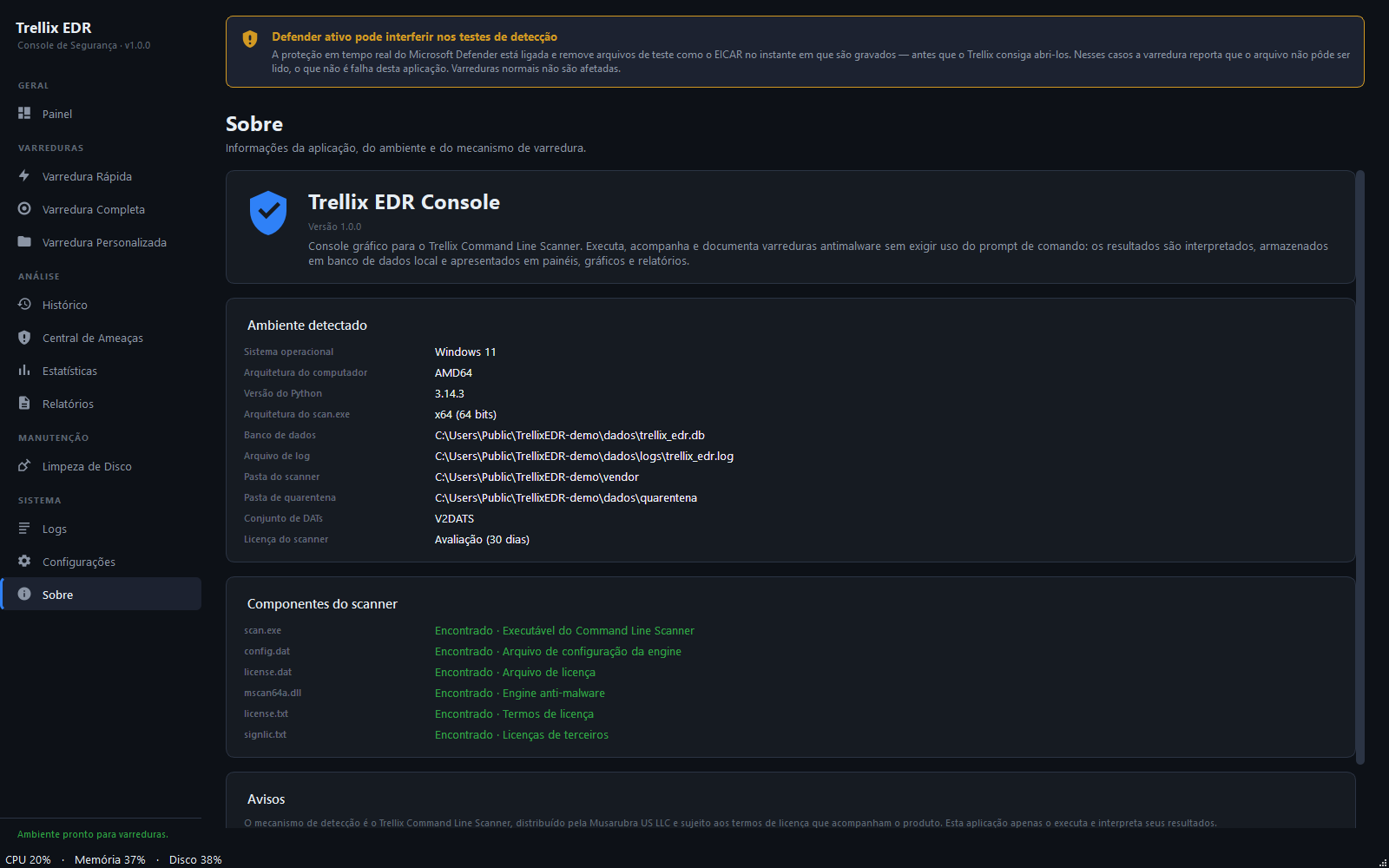The height and width of the screenshot is (868, 1389).
Task: Click the Ambiente detectado heading
Action: tap(307, 325)
